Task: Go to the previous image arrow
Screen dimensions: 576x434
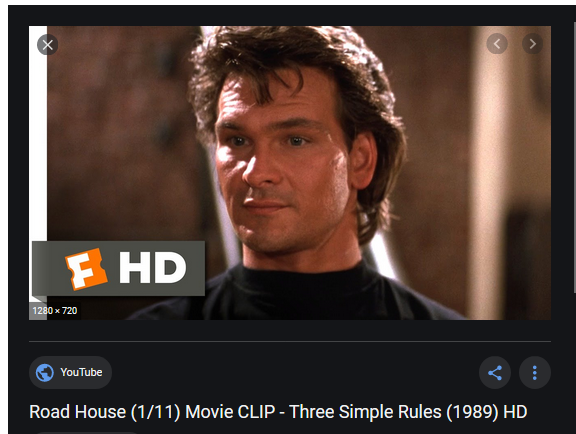Action: click(x=497, y=44)
